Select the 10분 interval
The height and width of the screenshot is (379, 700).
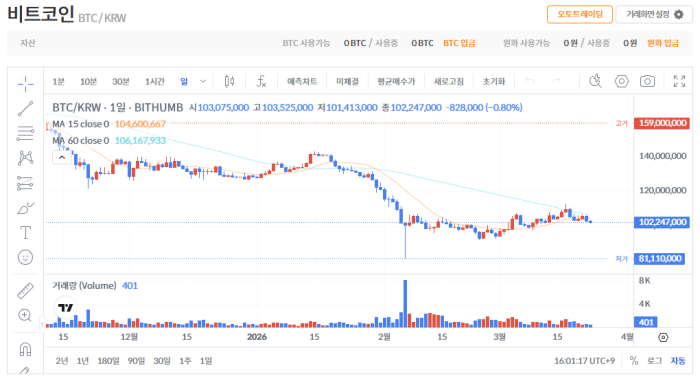tap(88, 82)
